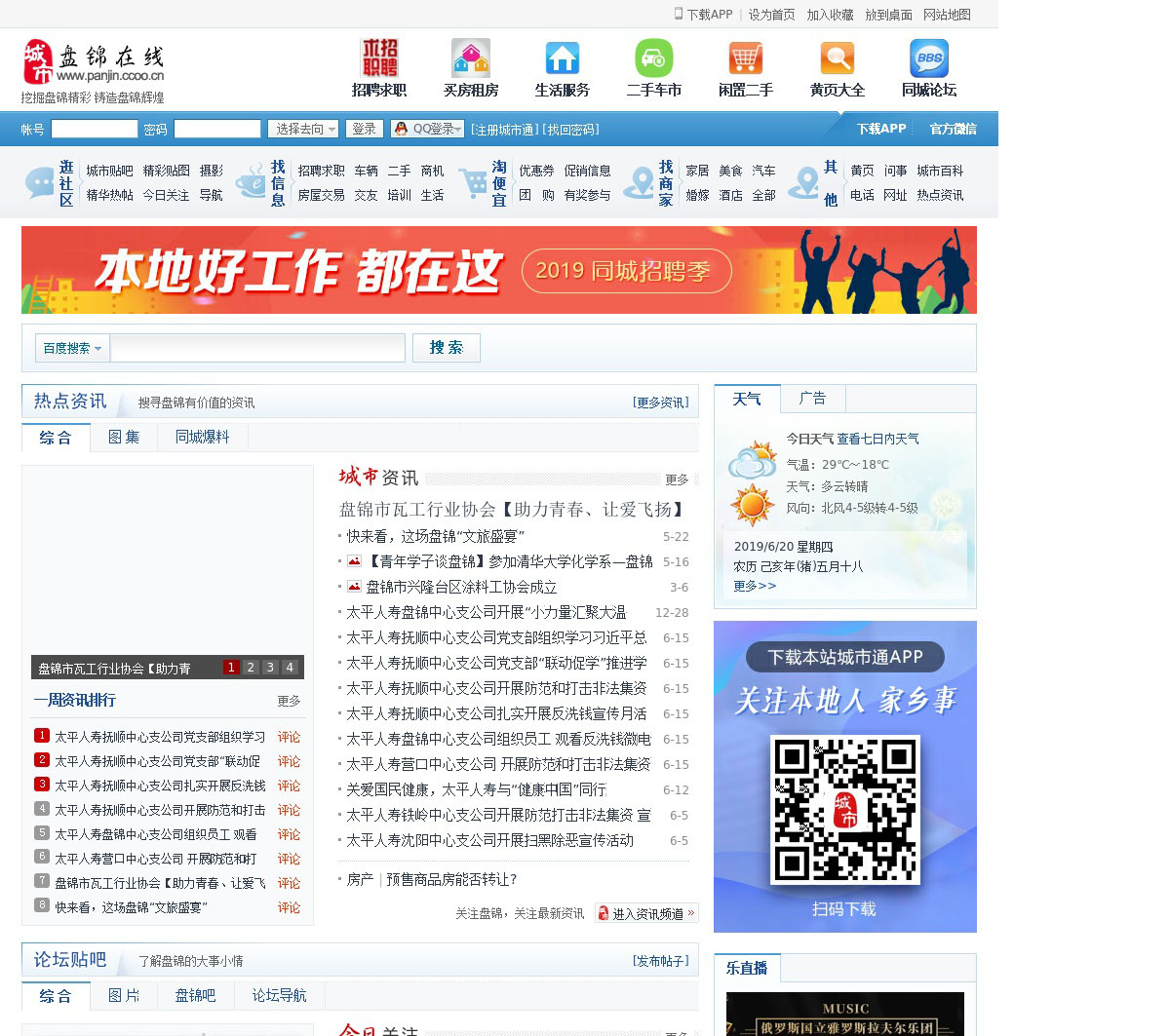1170x1036 pixels.
Task: Click the 2019 同城招聘季 banner
Action: click(498, 270)
